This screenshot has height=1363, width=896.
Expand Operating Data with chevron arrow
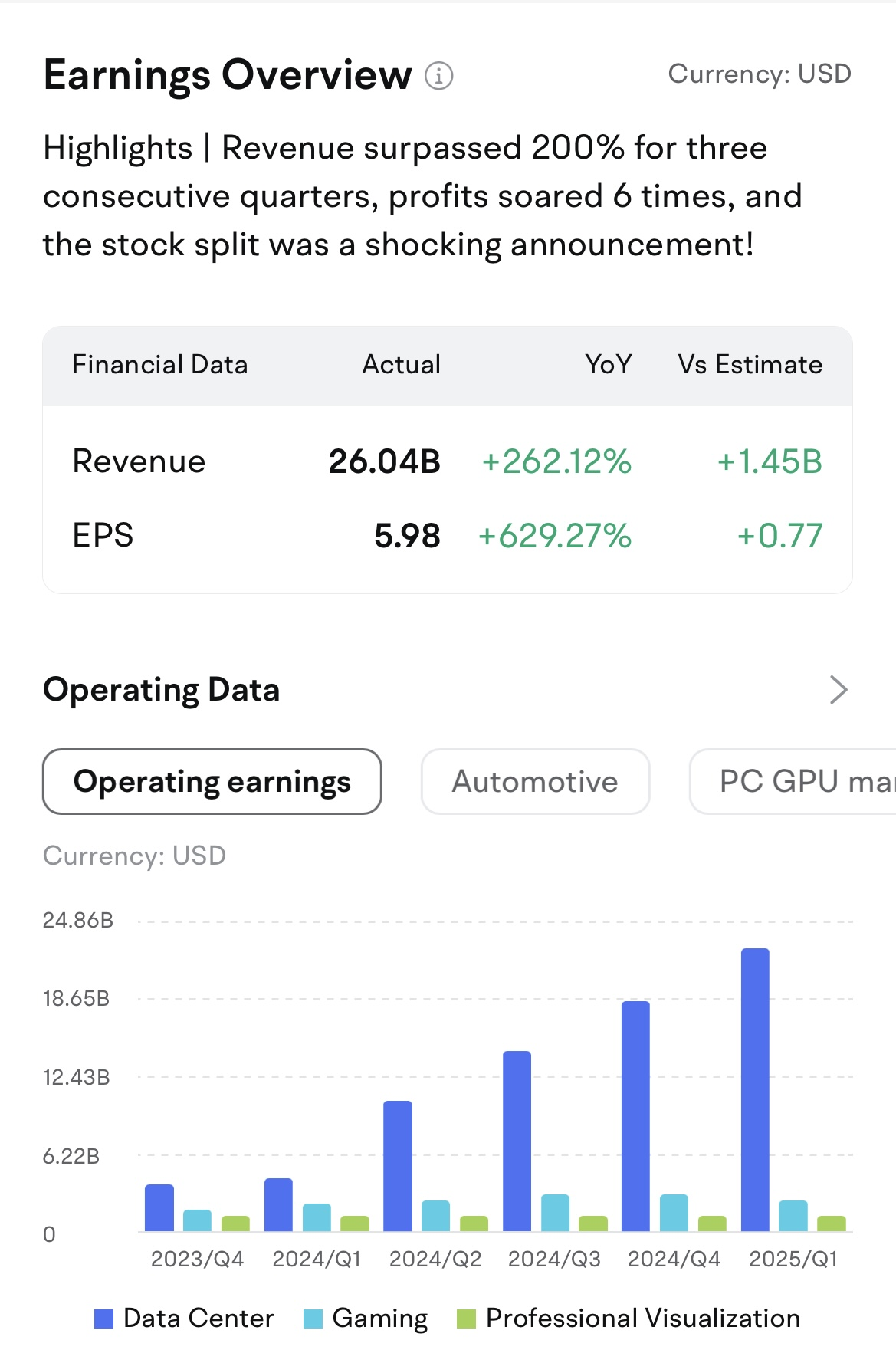pos(839,690)
